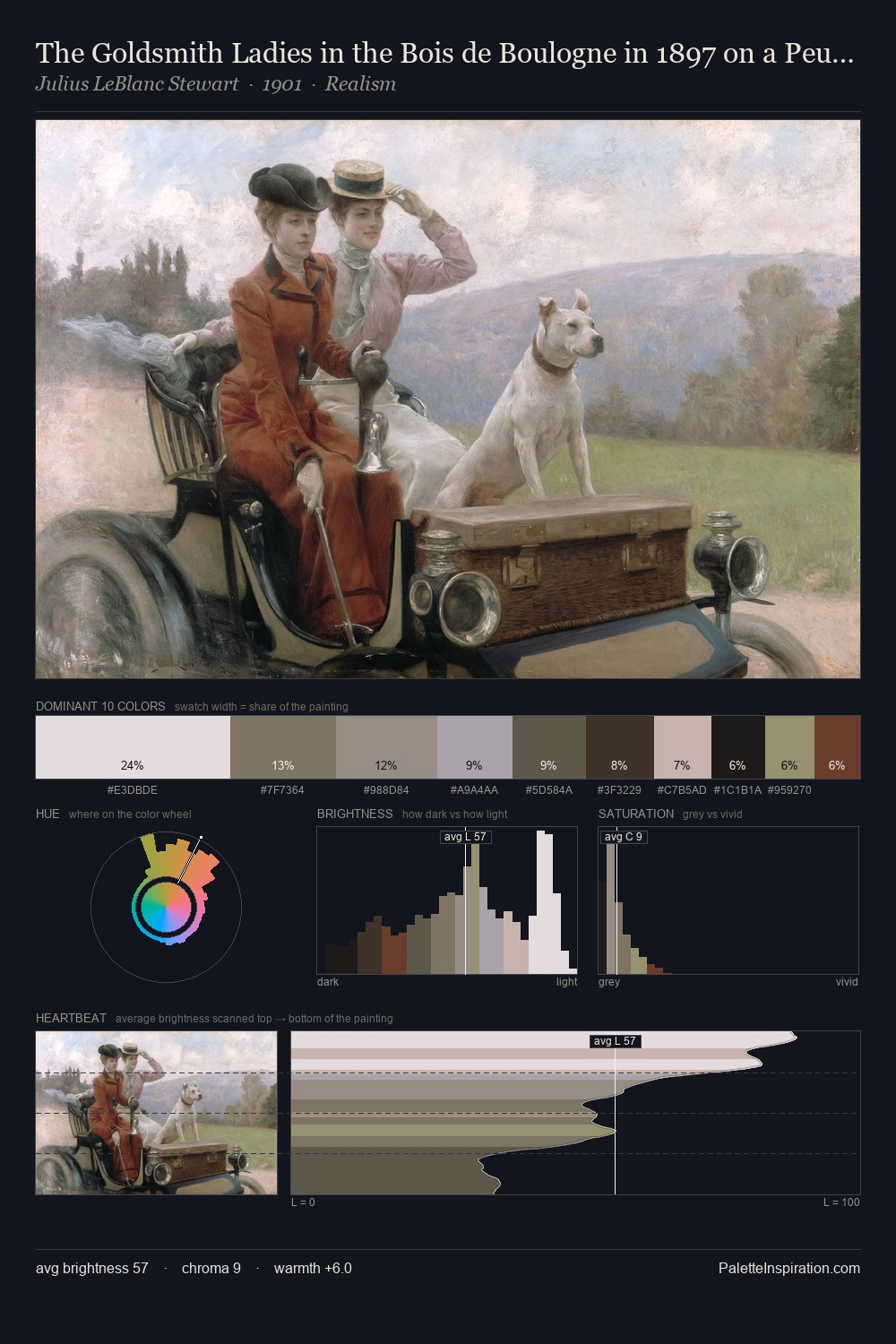Screen dimensions: 896x1344
Task: Click the 'light' axis label
Action: click(566, 982)
